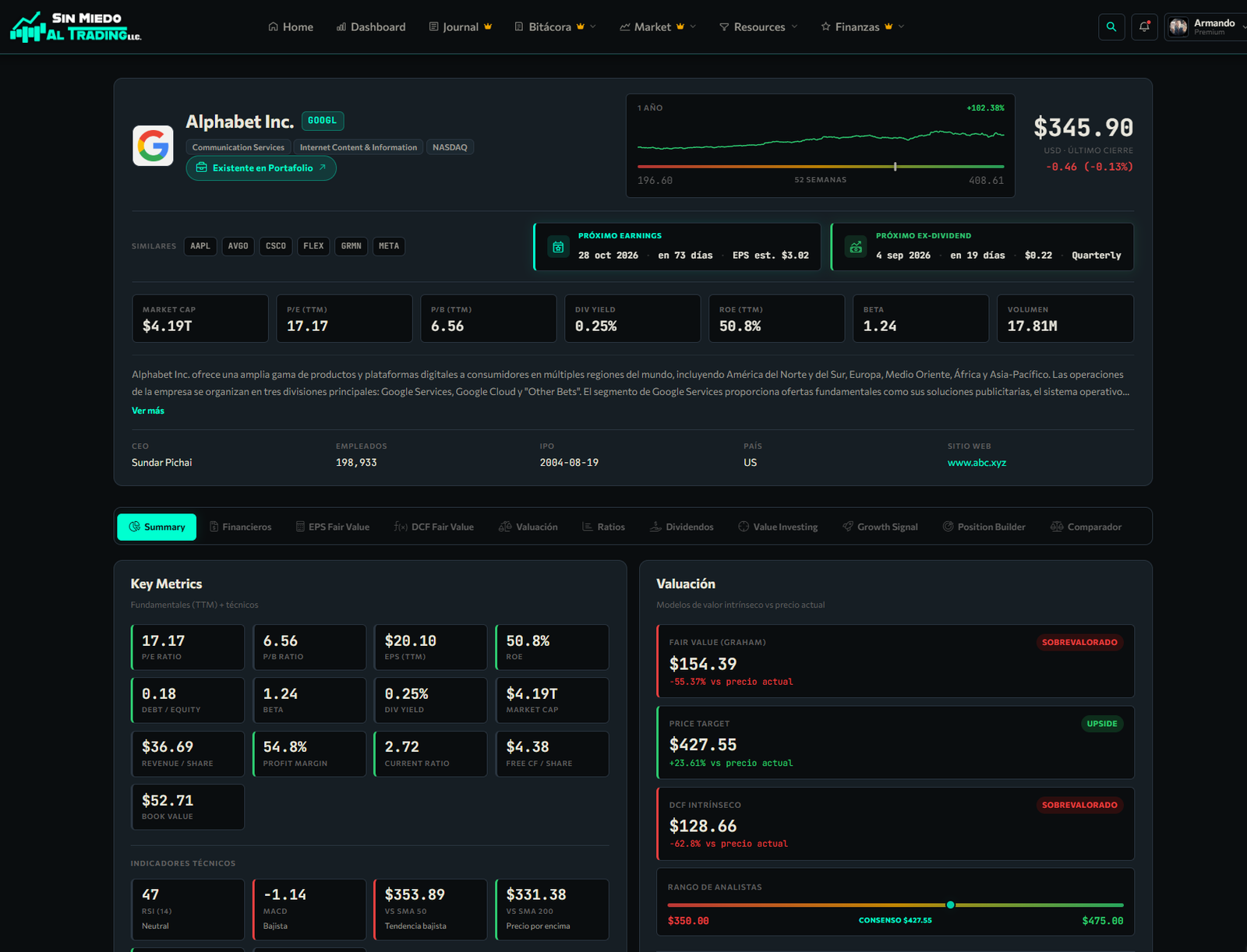
Task: Switch to the EPS Fair Value tab
Action: click(332, 527)
